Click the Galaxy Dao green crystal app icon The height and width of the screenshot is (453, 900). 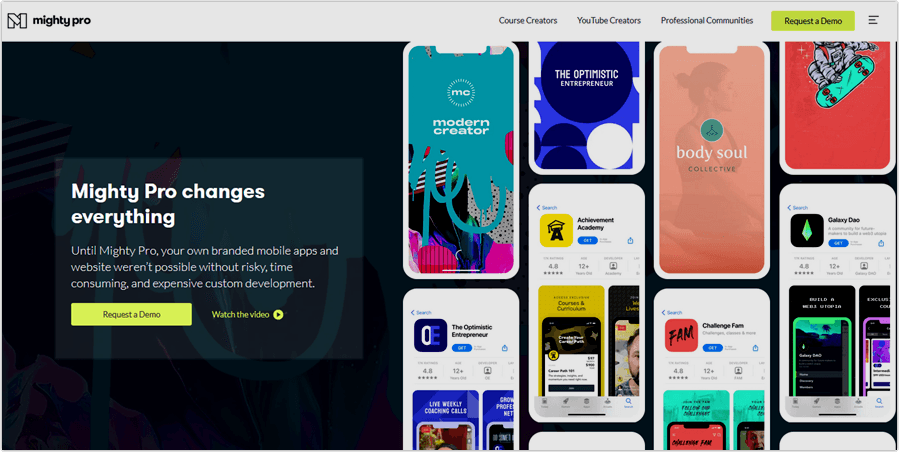coord(806,230)
